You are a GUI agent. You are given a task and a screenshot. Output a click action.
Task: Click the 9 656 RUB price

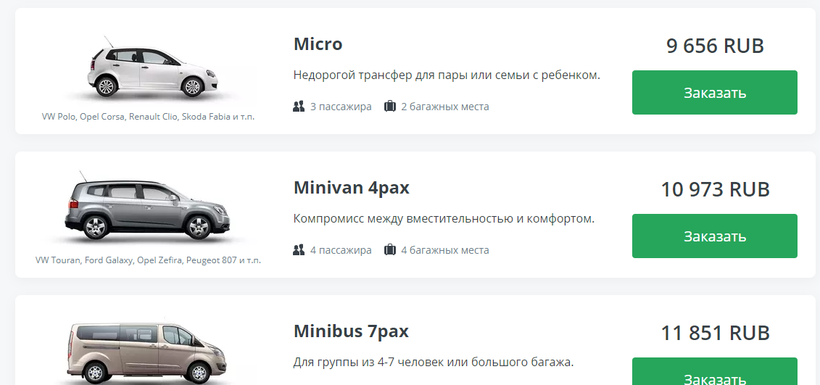715,46
